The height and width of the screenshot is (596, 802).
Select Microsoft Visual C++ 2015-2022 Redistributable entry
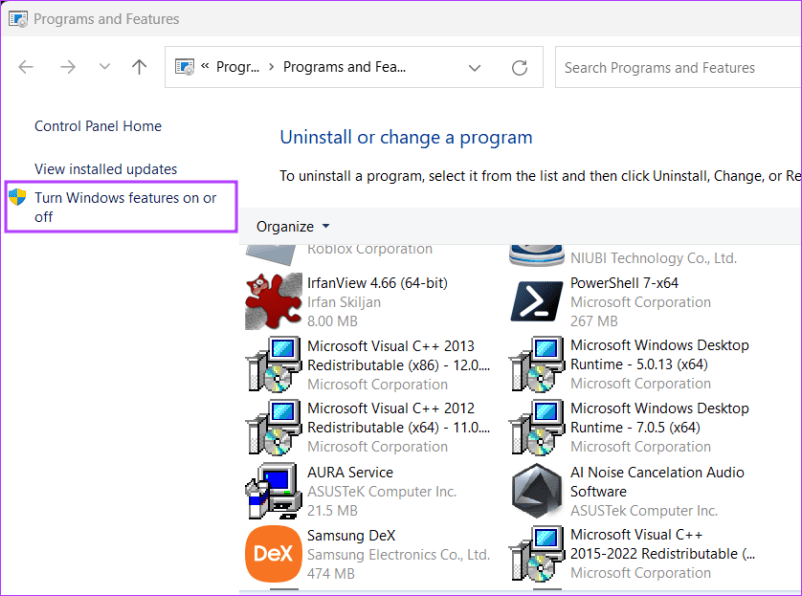tap(536, 554)
